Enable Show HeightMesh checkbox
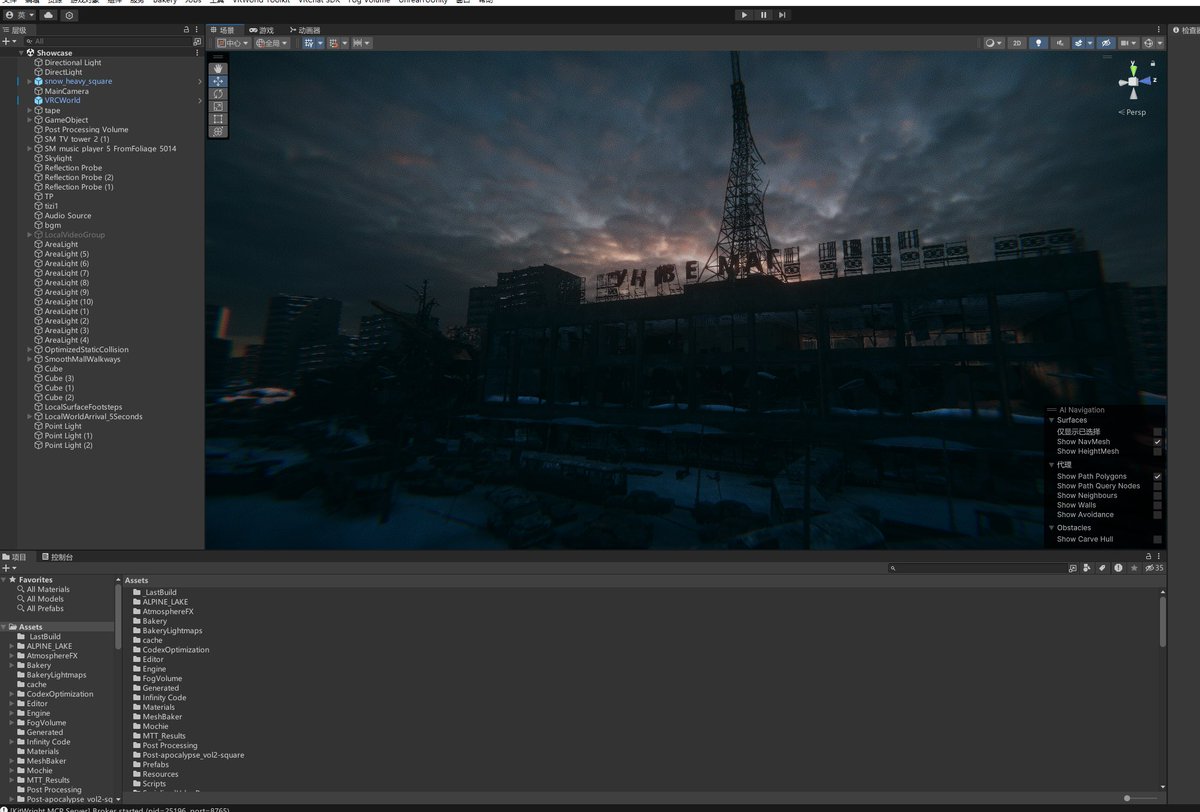 point(1157,452)
